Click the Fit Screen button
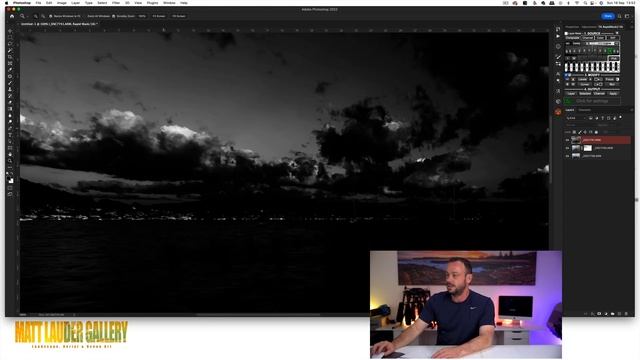The height and width of the screenshot is (360, 640). point(159,16)
